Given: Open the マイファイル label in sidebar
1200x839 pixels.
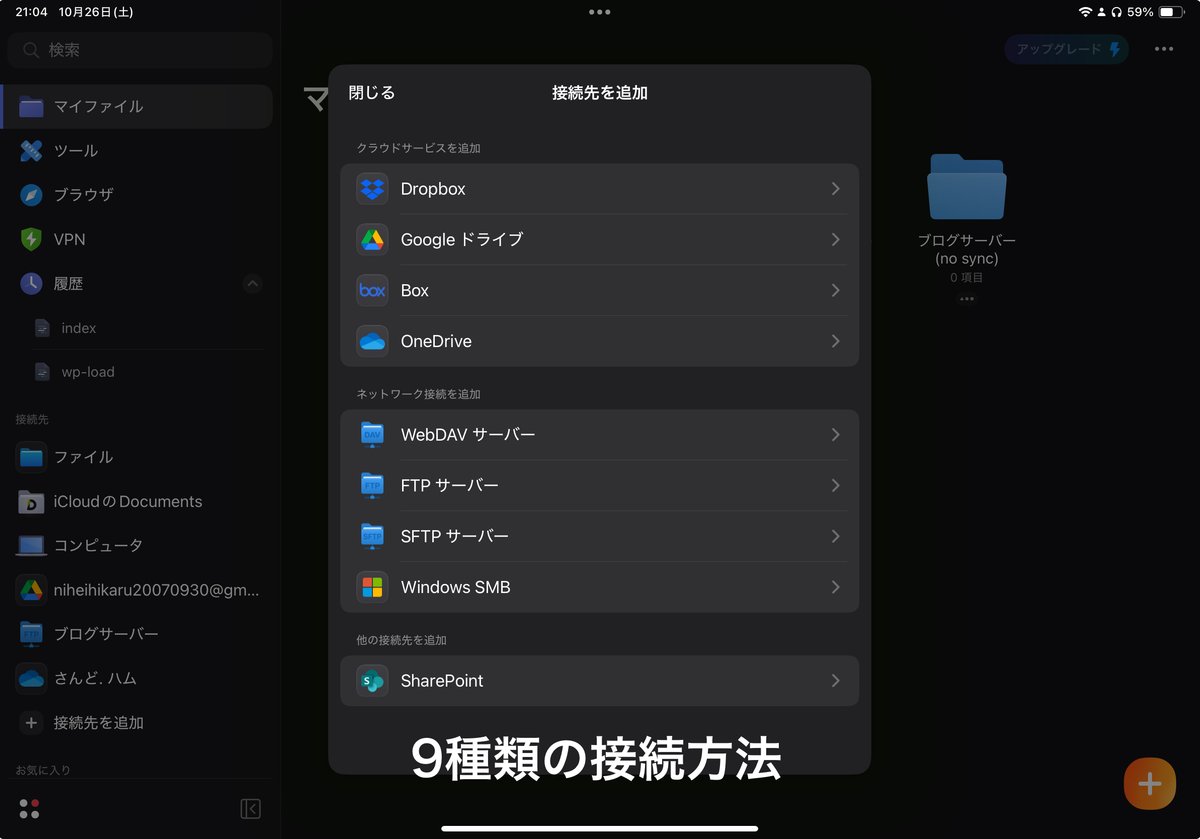Looking at the screenshot, I should tap(98, 107).
